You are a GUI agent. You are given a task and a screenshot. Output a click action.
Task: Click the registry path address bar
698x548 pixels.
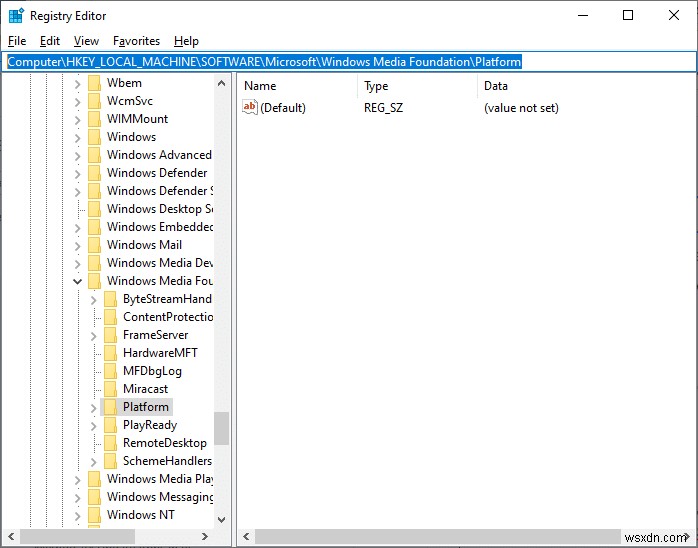pyautogui.click(x=349, y=62)
